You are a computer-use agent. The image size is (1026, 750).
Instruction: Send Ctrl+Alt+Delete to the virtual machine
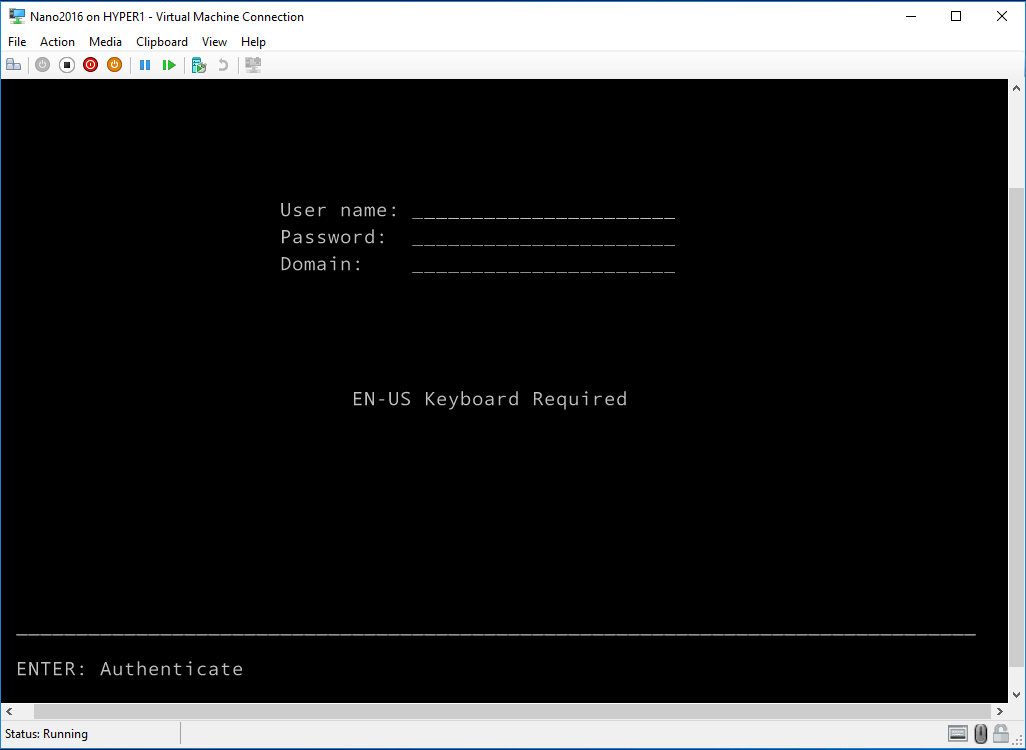tap(14, 64)
